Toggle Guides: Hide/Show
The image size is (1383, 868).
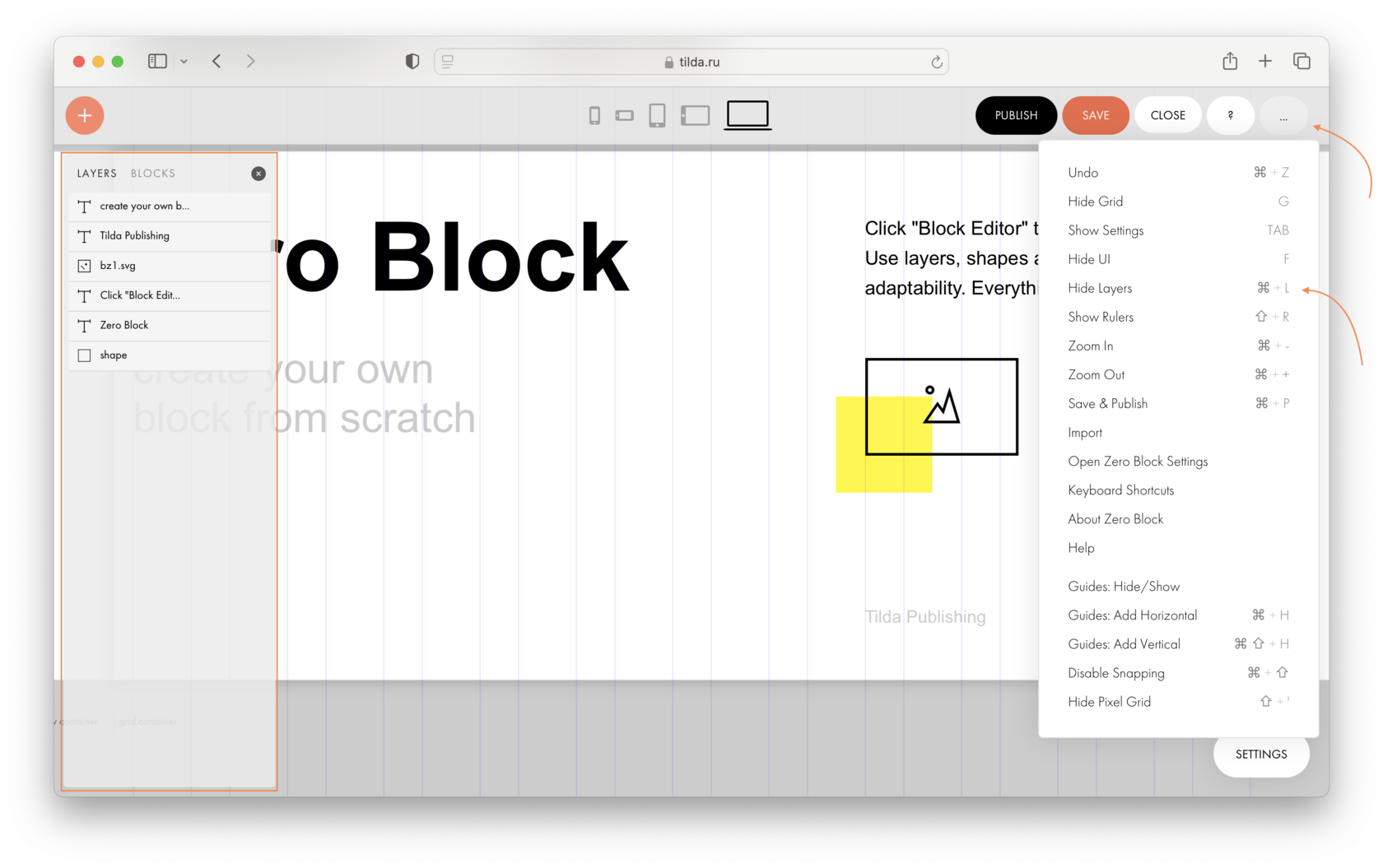coord(1124,586)
